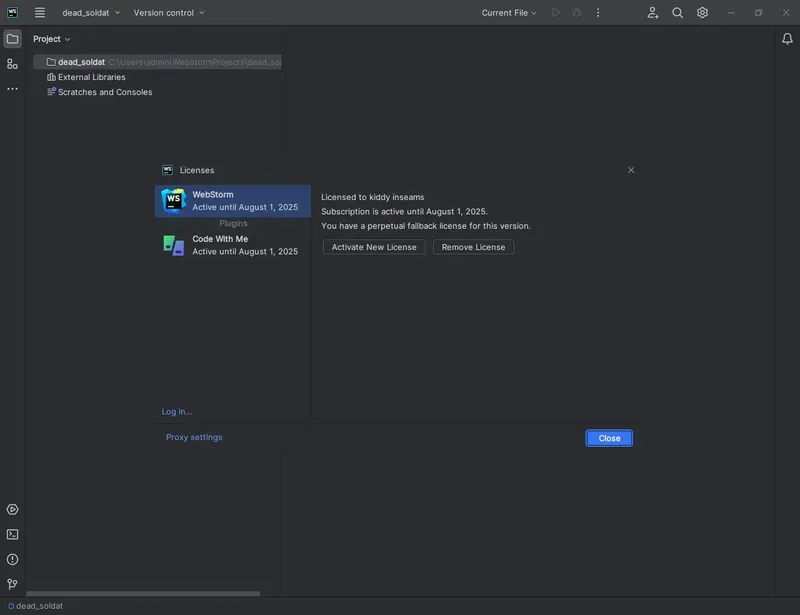
Task: Click the WebStorm logo in title bar
Action: (13, 13)
